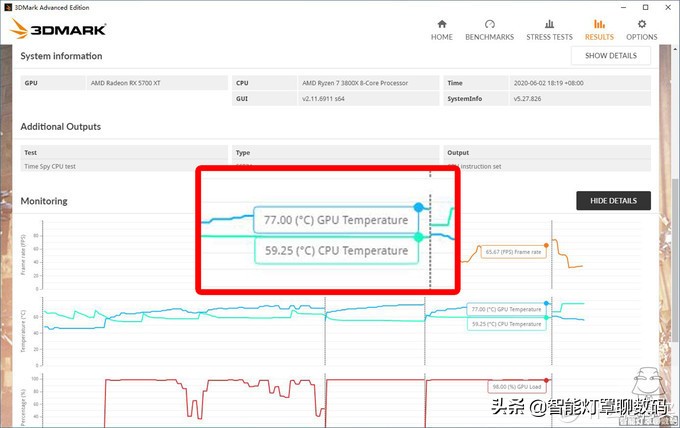Image resolution: width=680 pixels, height=428 pixels.
Task: Click HIDE DETAILS in Monitoring section
Action: click(613, 200)
